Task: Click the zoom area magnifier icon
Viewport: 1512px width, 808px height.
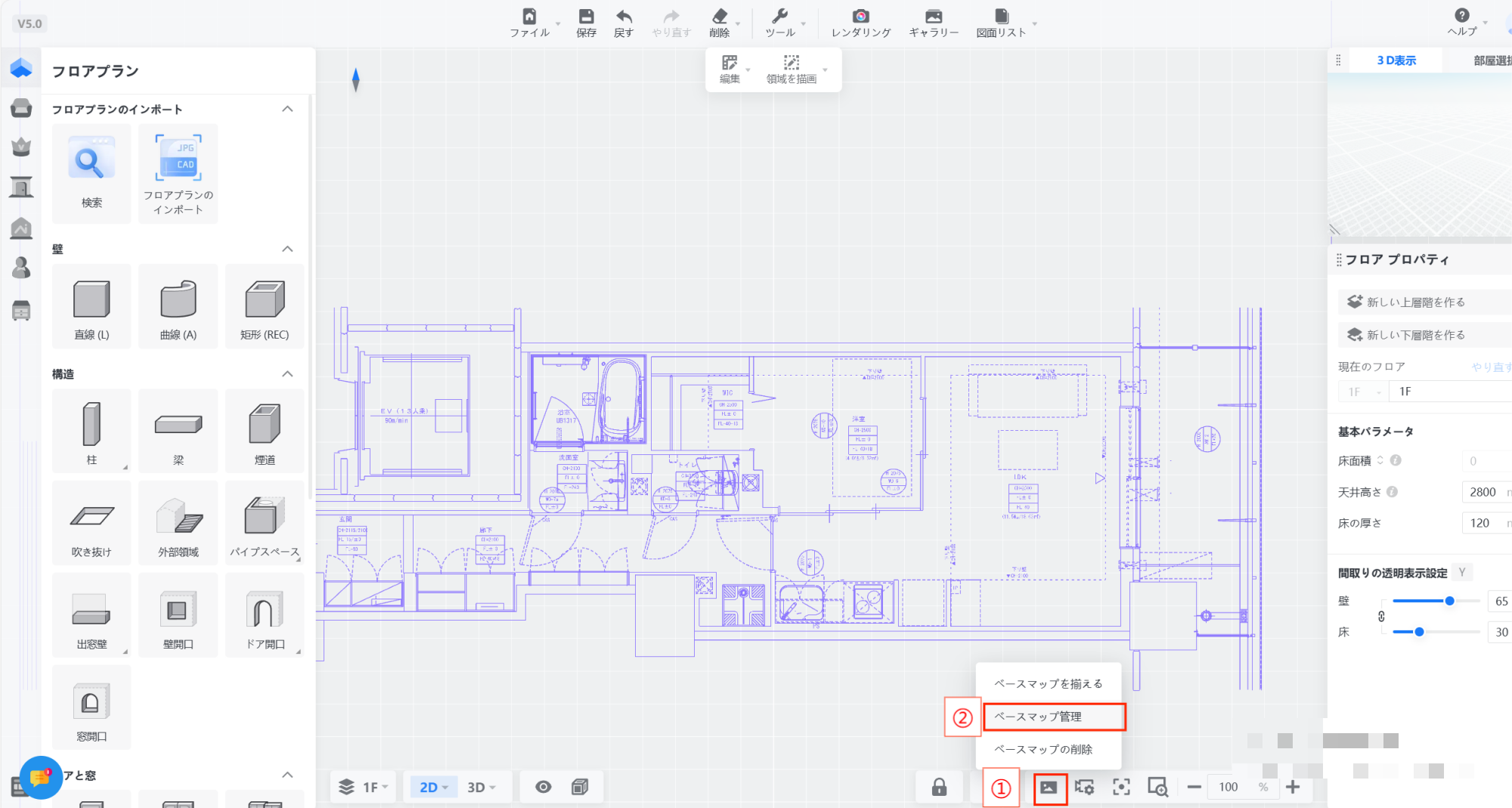Action: (x=1157, y=788)
